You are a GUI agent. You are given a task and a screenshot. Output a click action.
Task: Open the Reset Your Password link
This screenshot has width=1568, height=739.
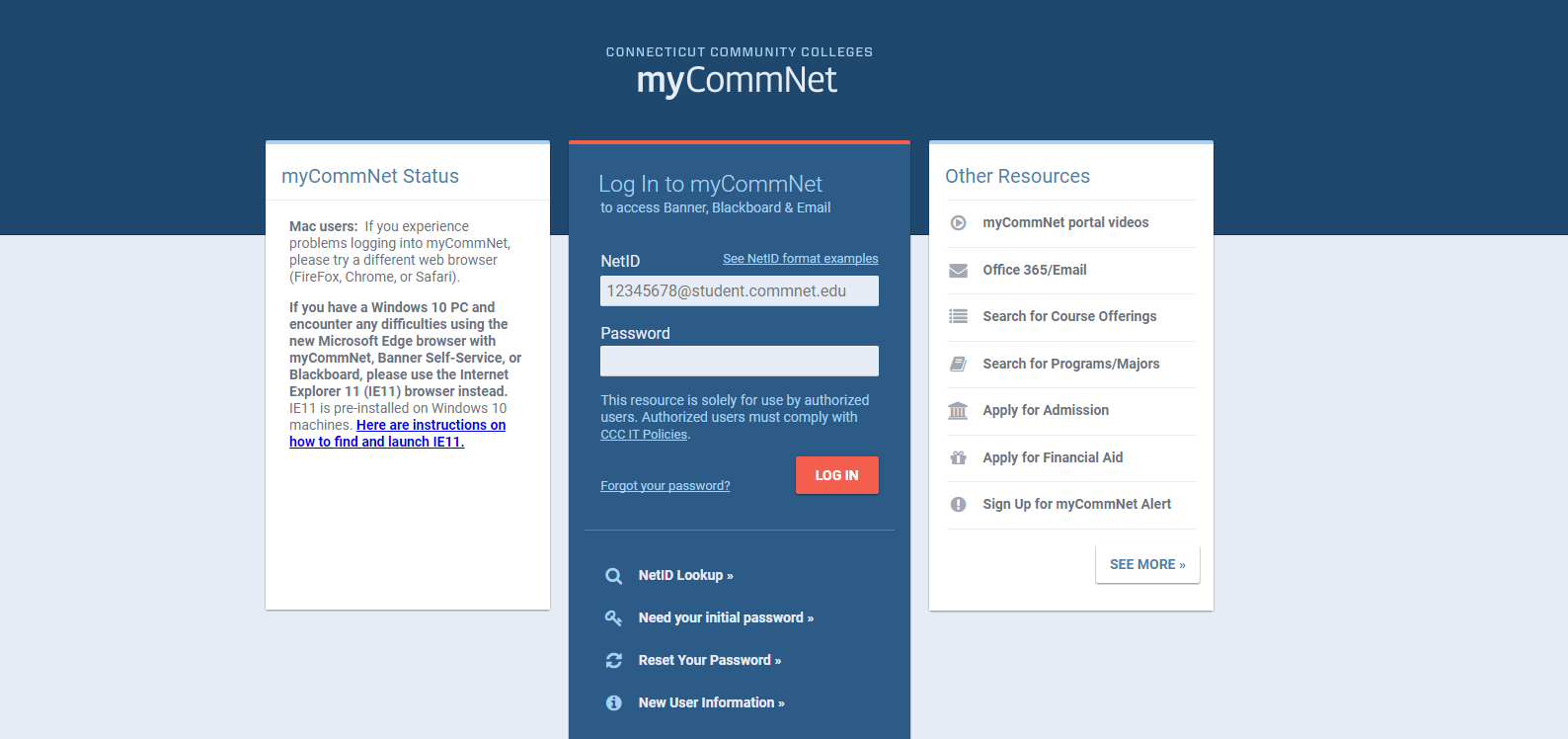point(709,661)
